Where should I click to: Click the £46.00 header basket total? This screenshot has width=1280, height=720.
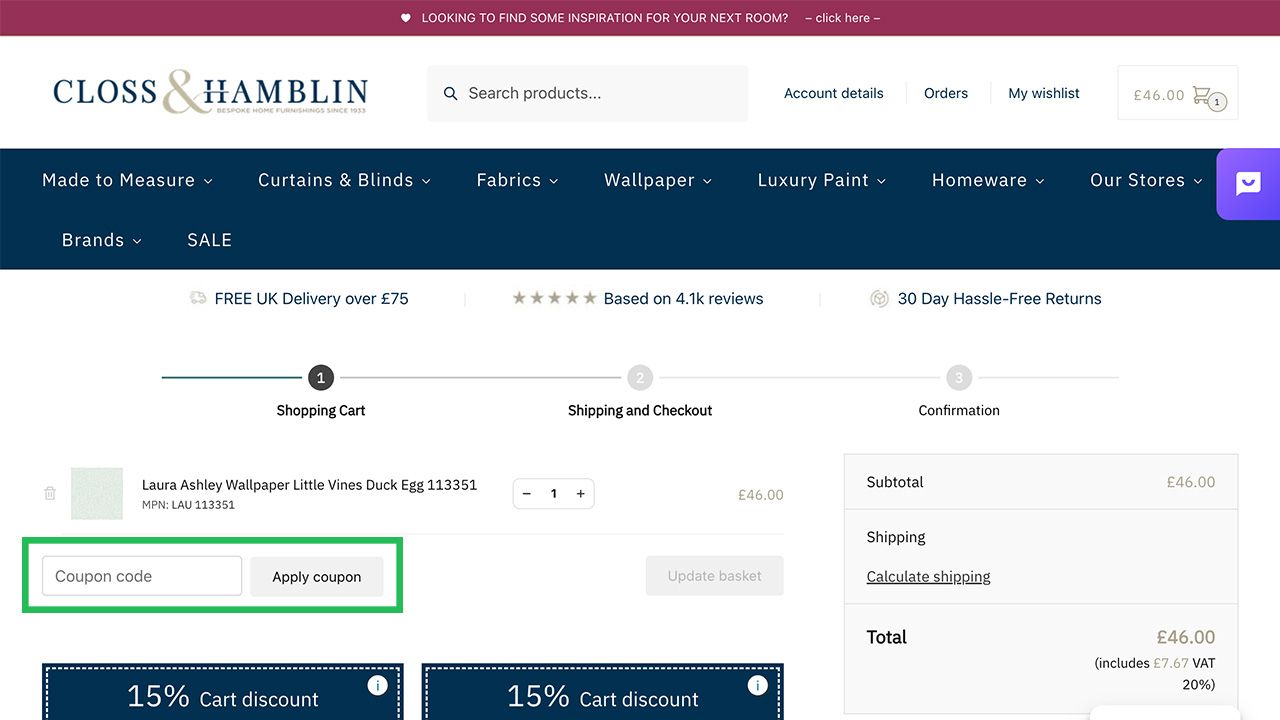click(1158, 95)
